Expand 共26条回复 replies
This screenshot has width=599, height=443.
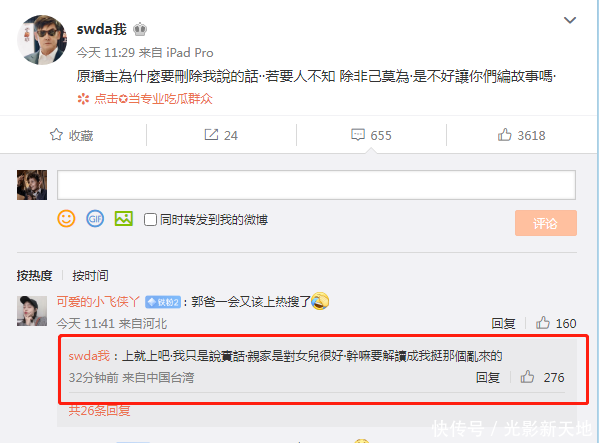[99, 411]
